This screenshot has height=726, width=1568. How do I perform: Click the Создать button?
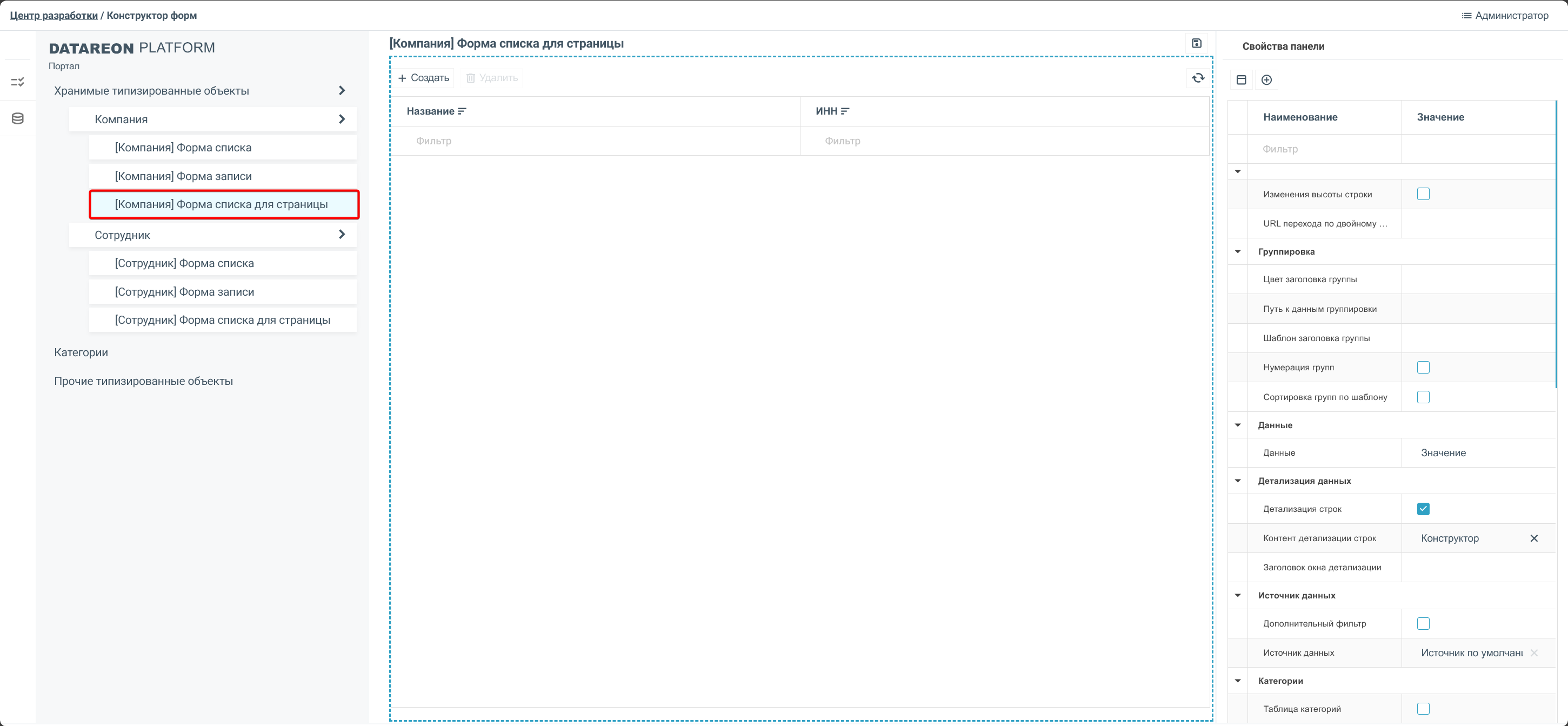(x=424, y=78)
